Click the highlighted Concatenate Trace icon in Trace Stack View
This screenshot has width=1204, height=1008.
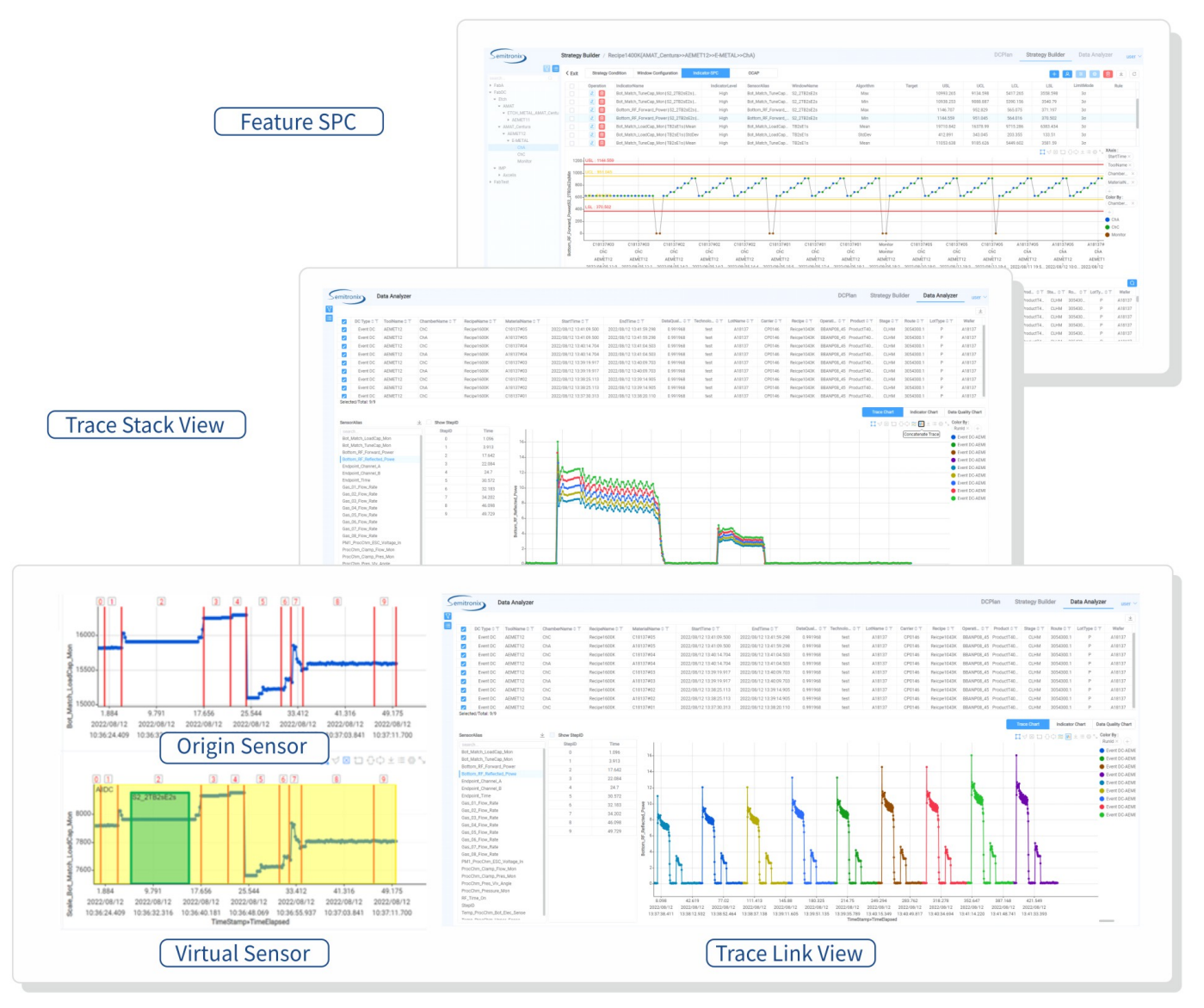click(x=921, y=424)
